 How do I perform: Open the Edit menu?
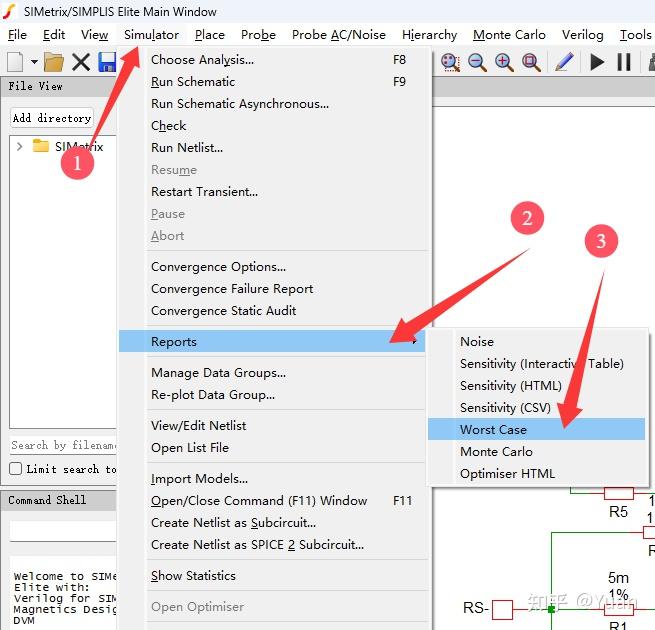point(54,35)
